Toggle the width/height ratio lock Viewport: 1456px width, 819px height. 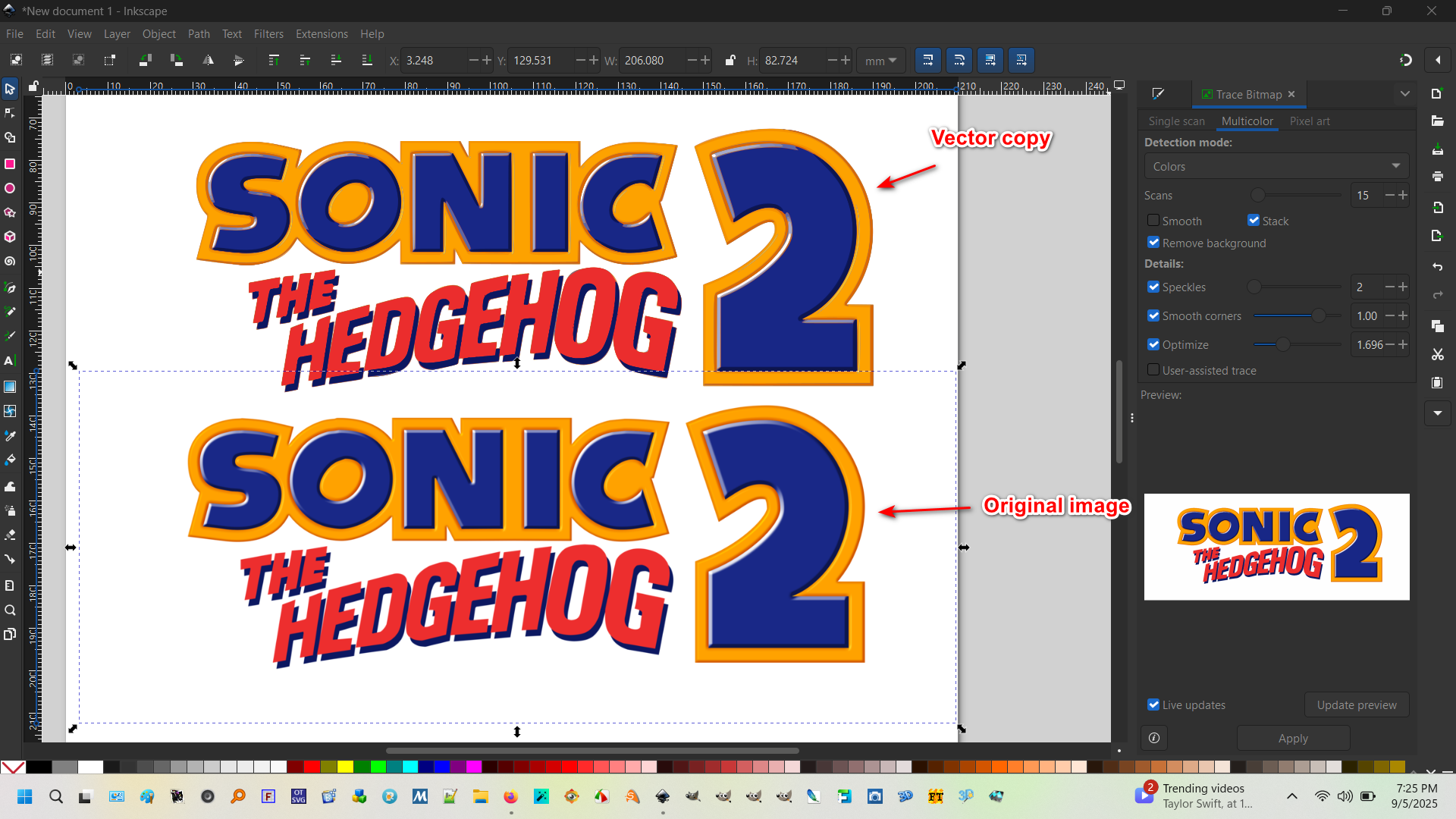pyautogui.click(x=730, y=60)
